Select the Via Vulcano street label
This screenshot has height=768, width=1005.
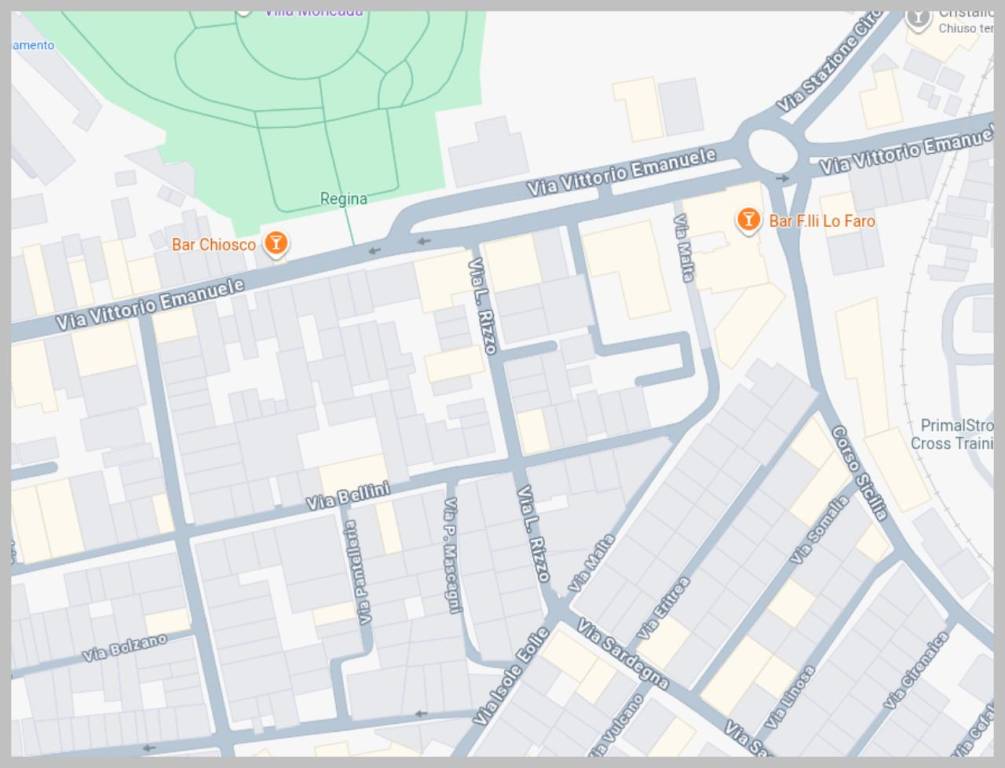(616, 724)
